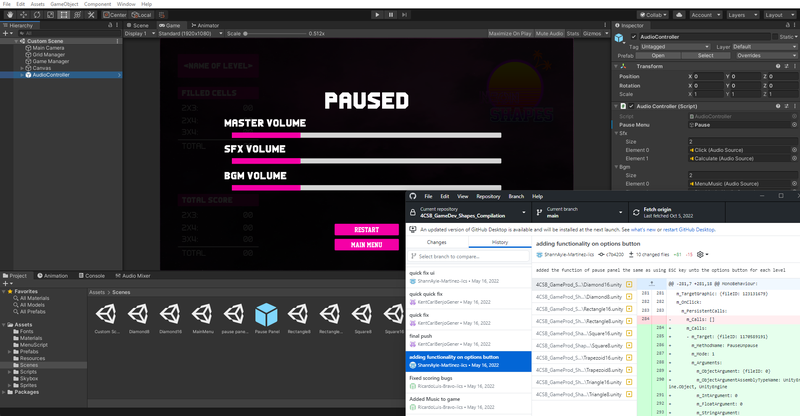Open the Repository menu in GitHub Desktop
This screenshot has height=416, width=800.
[487, 196]
